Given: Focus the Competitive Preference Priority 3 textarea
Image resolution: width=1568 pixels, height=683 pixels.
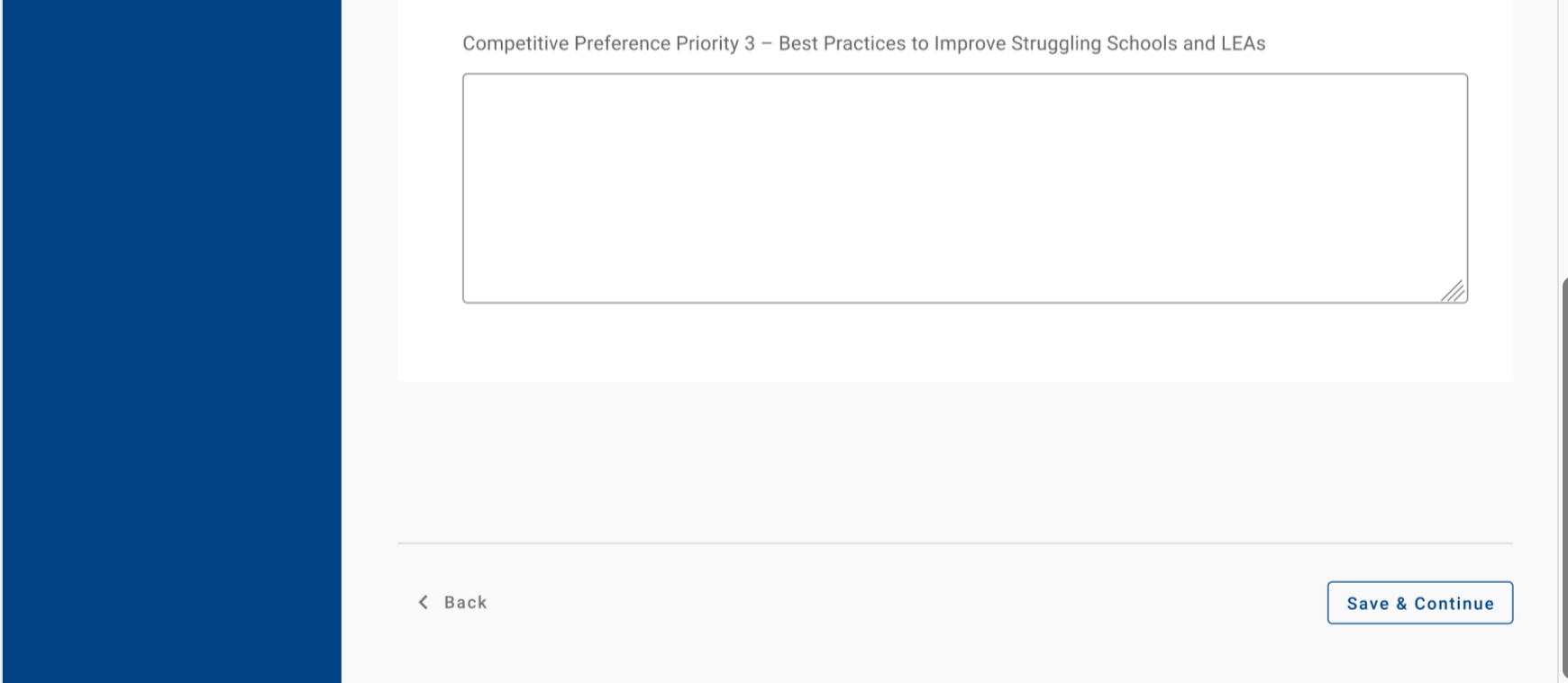Looking at the screenshot, I should coord(964,187).
